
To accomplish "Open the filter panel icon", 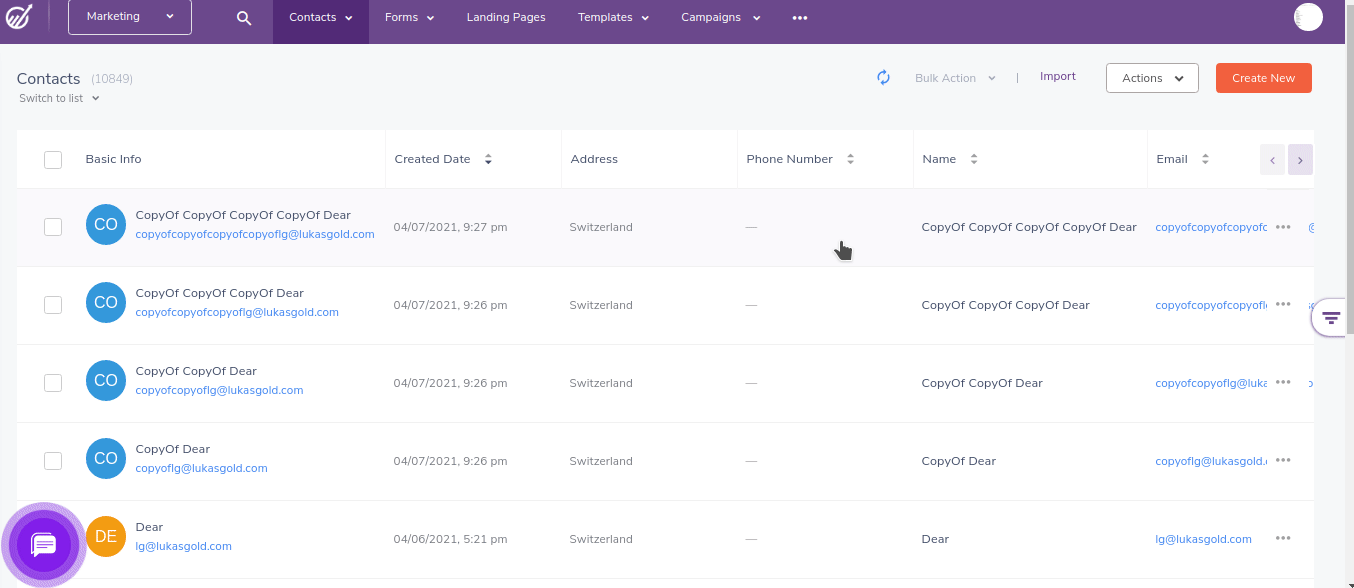I will pyautogui.click(x=1331, y=318).
